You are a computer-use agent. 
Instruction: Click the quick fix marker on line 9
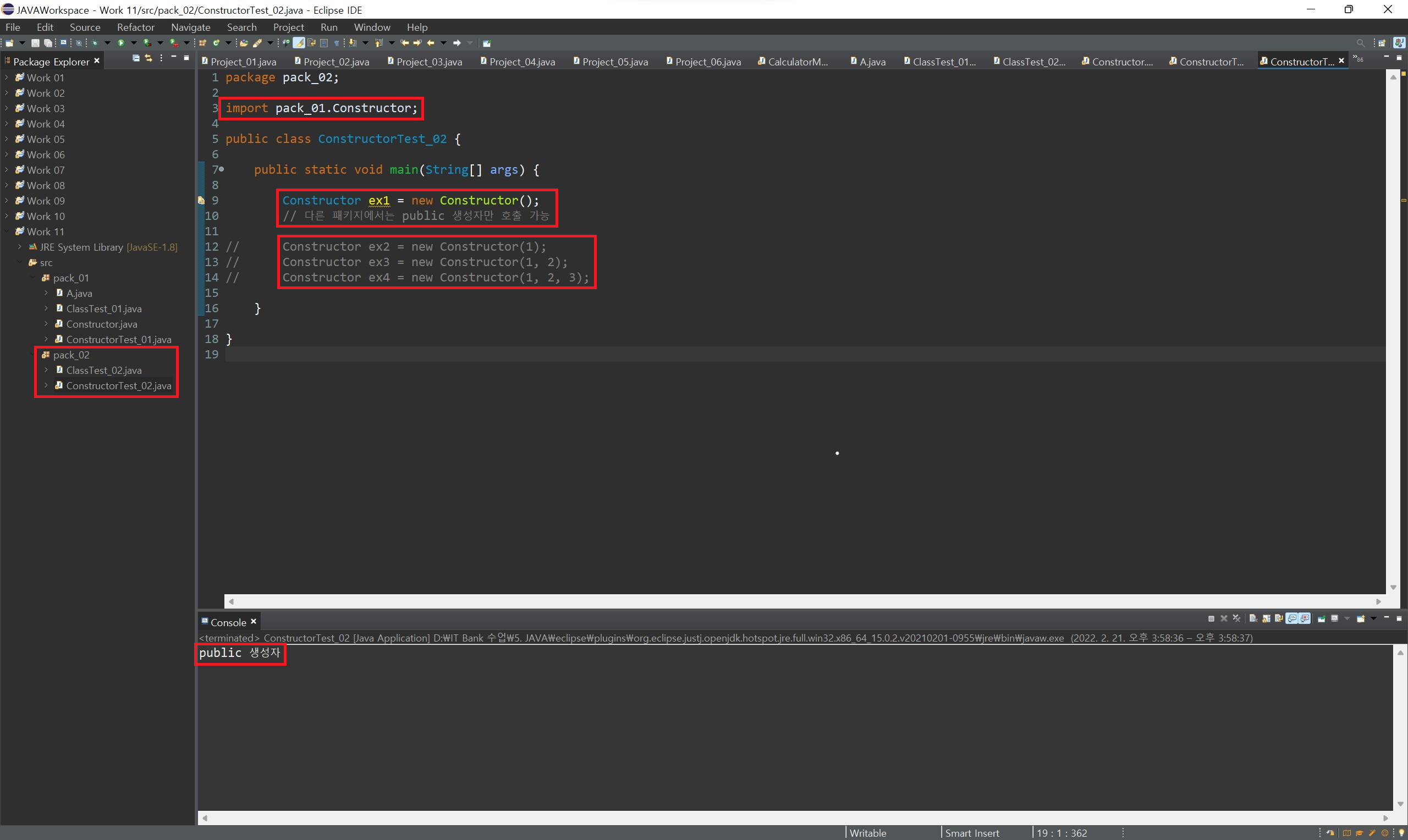click(x=201, y=200)
